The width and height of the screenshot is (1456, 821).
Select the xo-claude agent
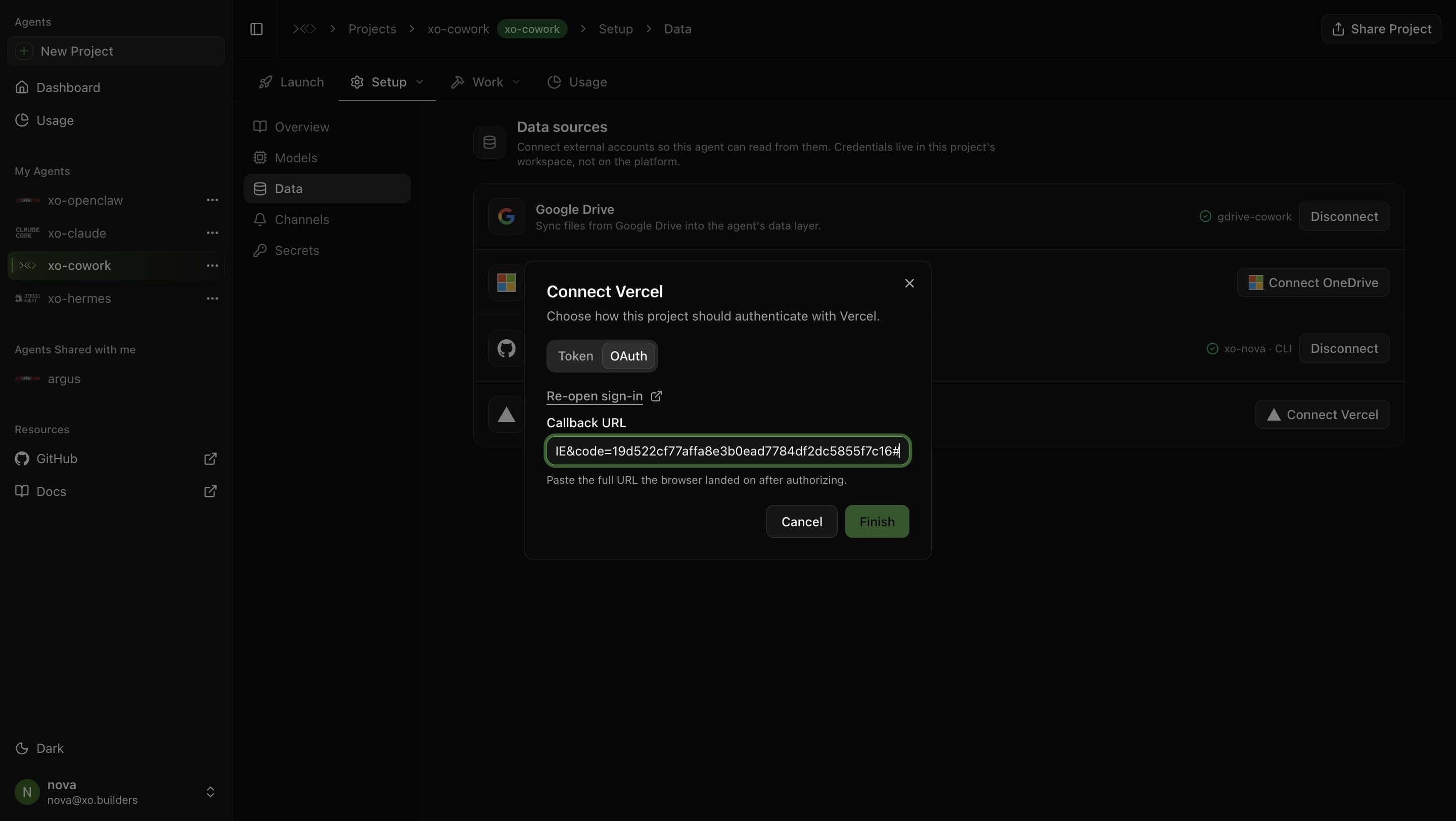click(77, 233)
